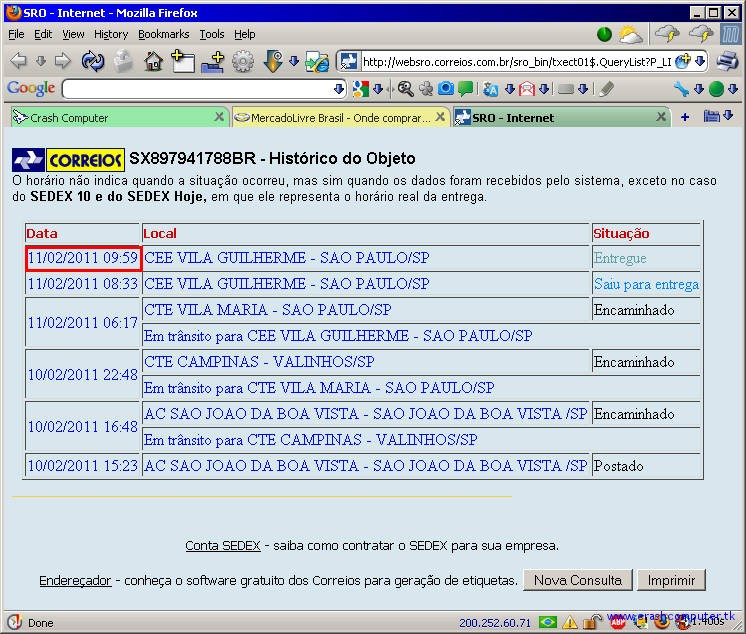Click the colorful Google services icon
This screenshot has height=634, width=746.
[x=361, y=89]
